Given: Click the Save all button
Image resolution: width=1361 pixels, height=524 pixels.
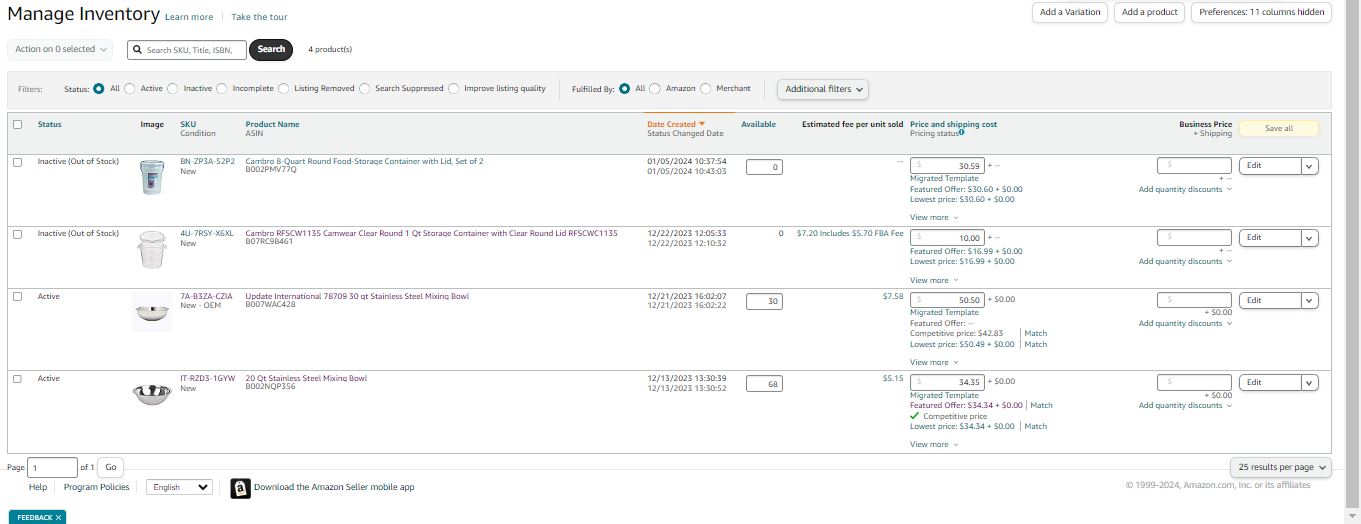Looking at the screenshot, I should (x=1278, y=128).
